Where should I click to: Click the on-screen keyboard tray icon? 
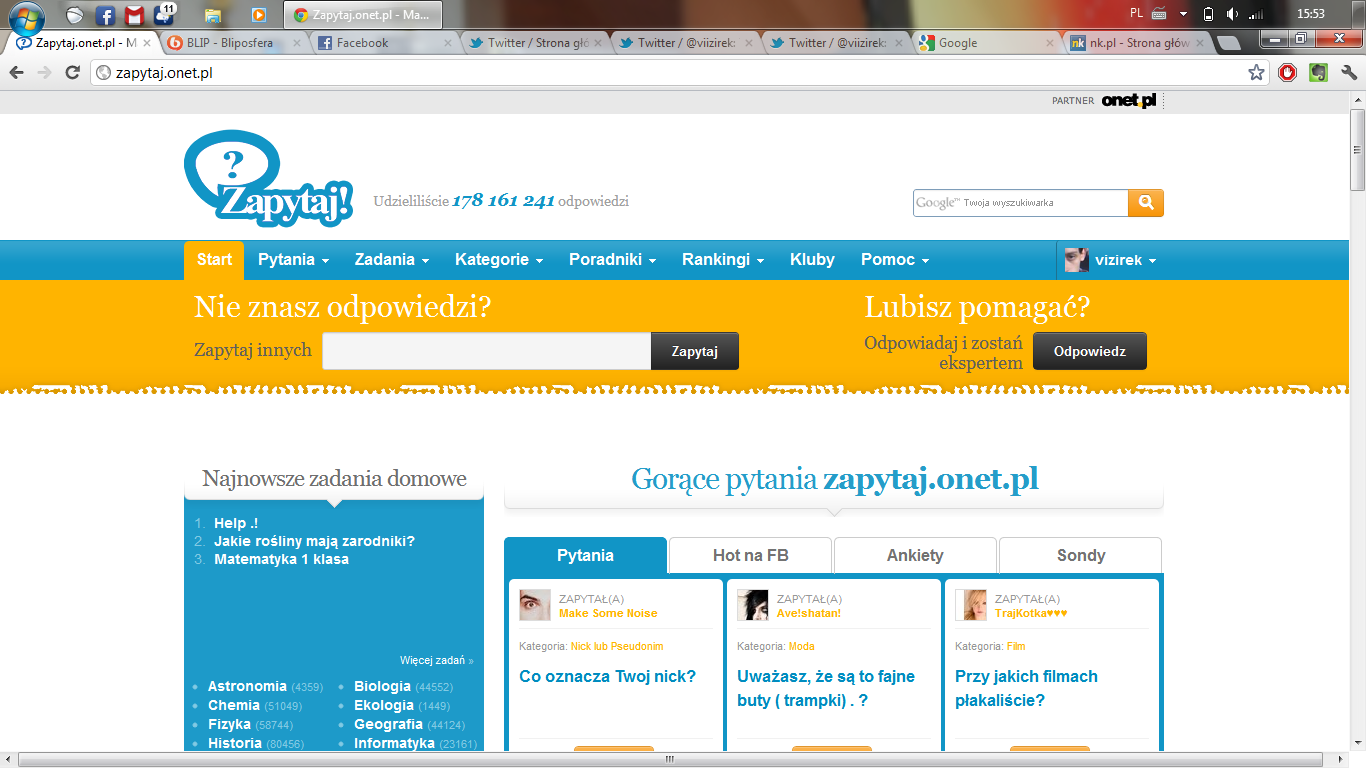(x=1160, y=14)
